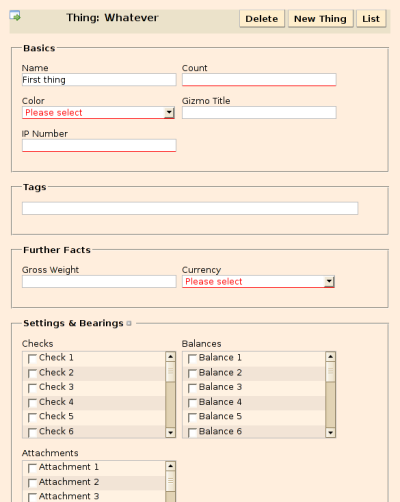Select the Balance 4 checkbox
The image size is (400, 502).
click(192, 403)
